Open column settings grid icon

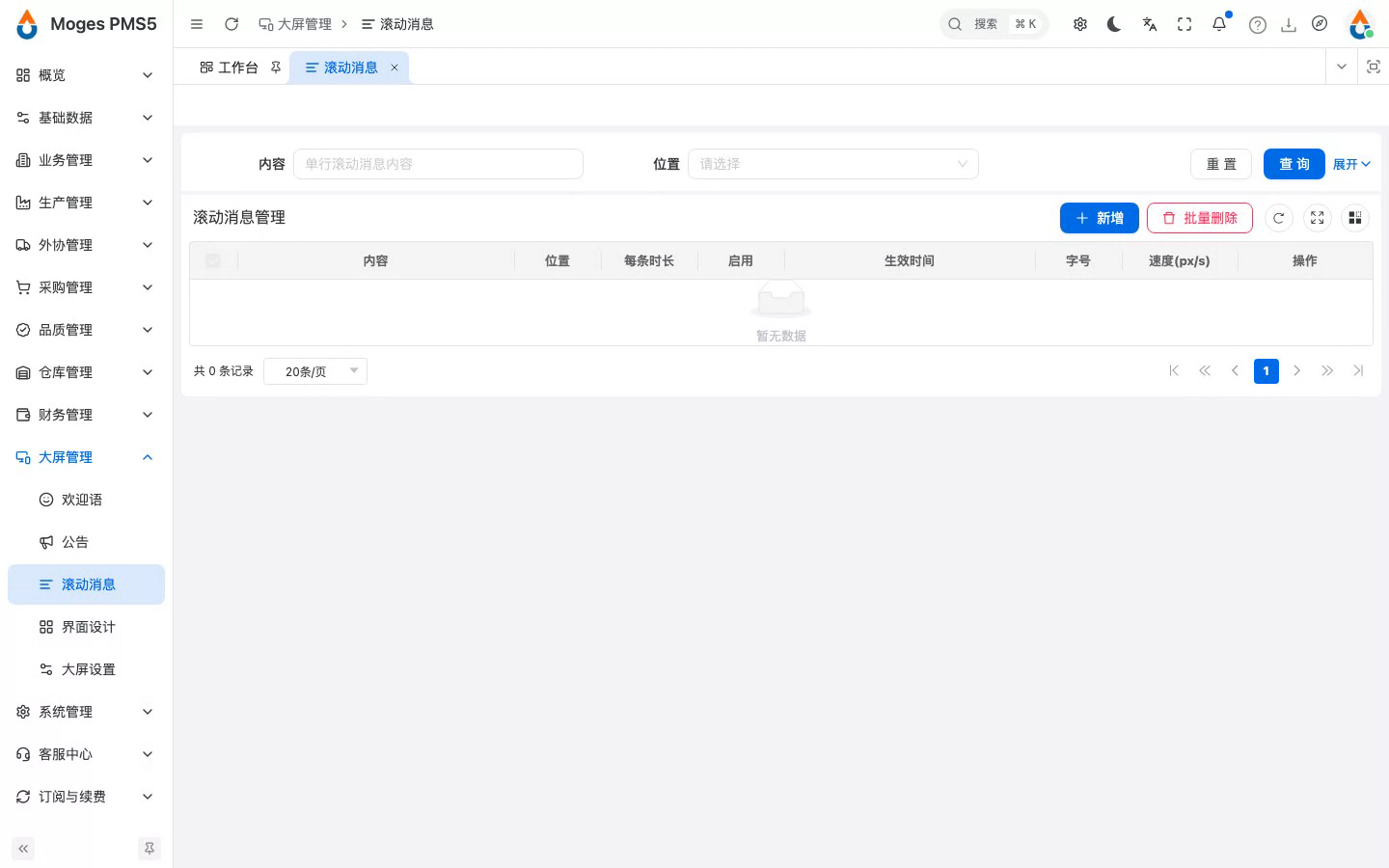[x=1355, y=218]
